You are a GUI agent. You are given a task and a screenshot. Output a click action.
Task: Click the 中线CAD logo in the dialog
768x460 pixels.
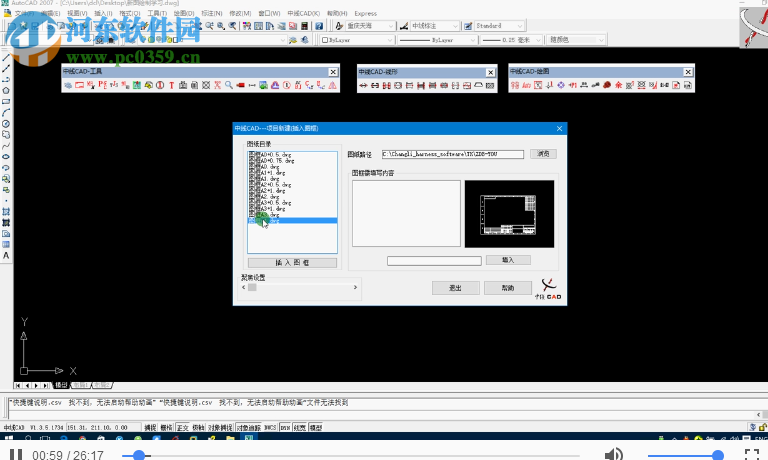[548, 289]
